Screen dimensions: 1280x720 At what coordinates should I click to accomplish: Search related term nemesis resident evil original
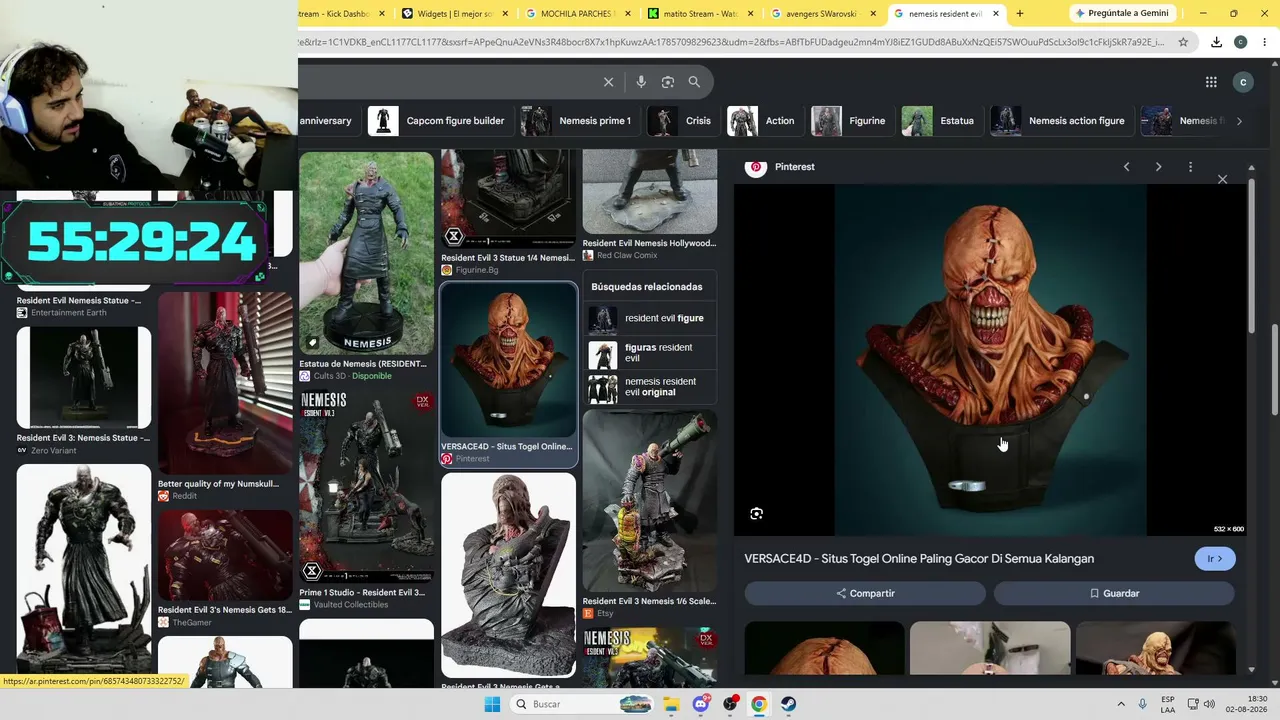click(650, 387)
